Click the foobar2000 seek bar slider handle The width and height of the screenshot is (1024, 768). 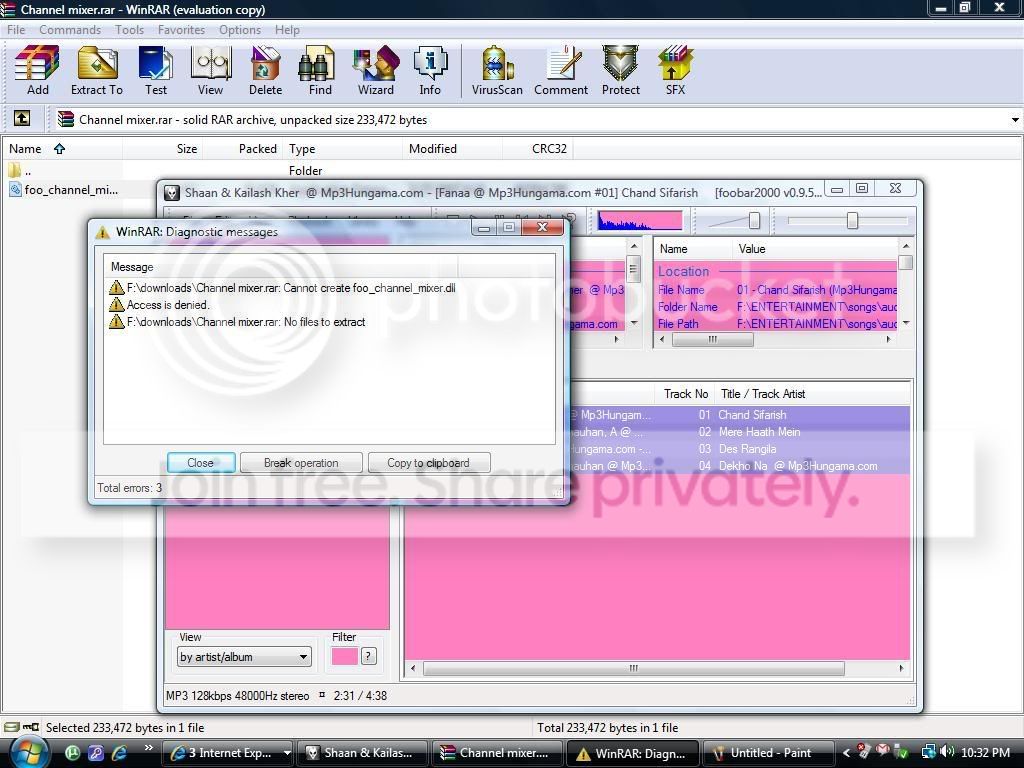[x=852, y=220]
